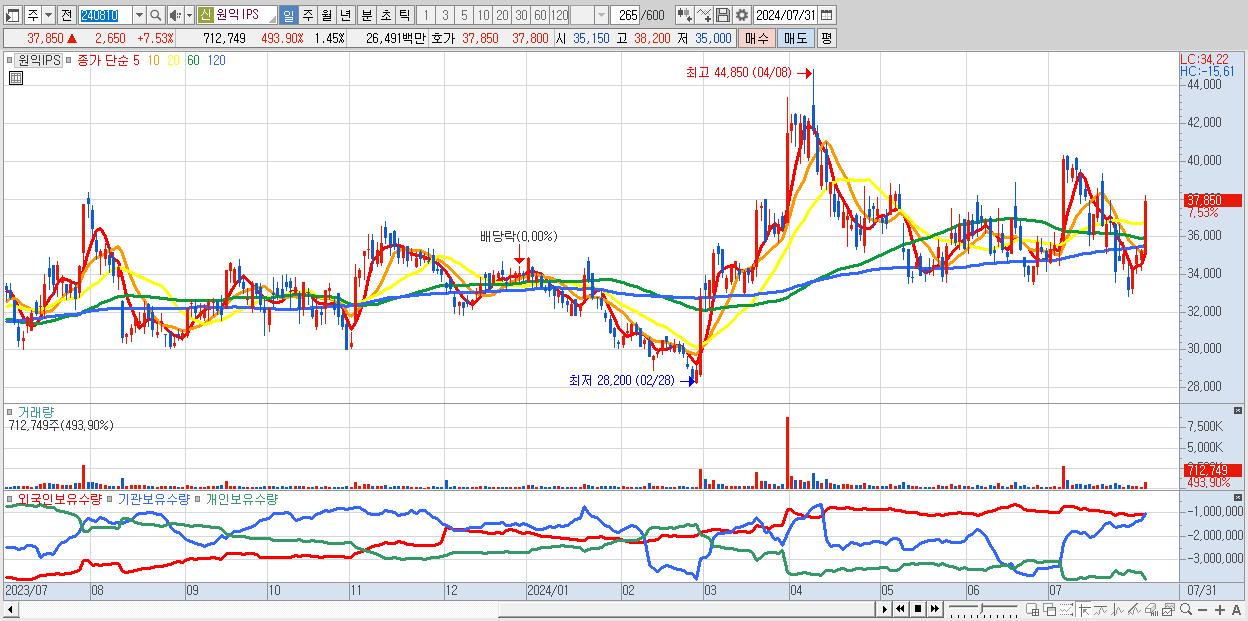The image size is (1248, 621).
Task: Expand the 주 market type dropdown
Action: [x=48, y=15]
